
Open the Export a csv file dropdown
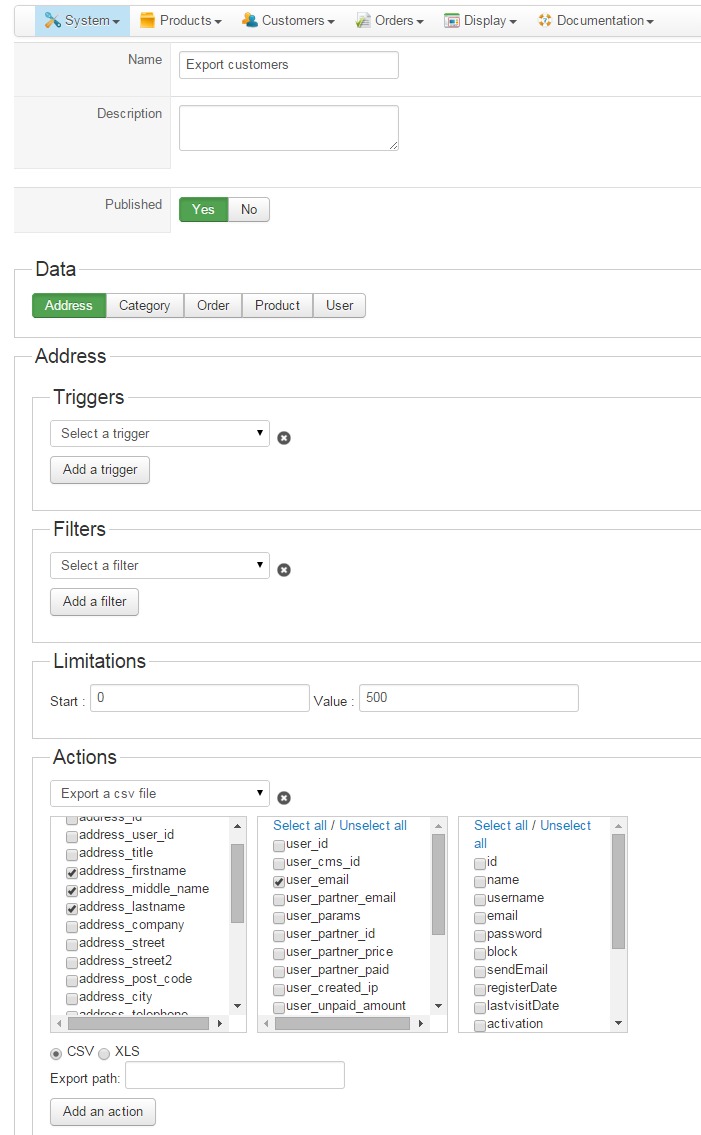[160, 793]
